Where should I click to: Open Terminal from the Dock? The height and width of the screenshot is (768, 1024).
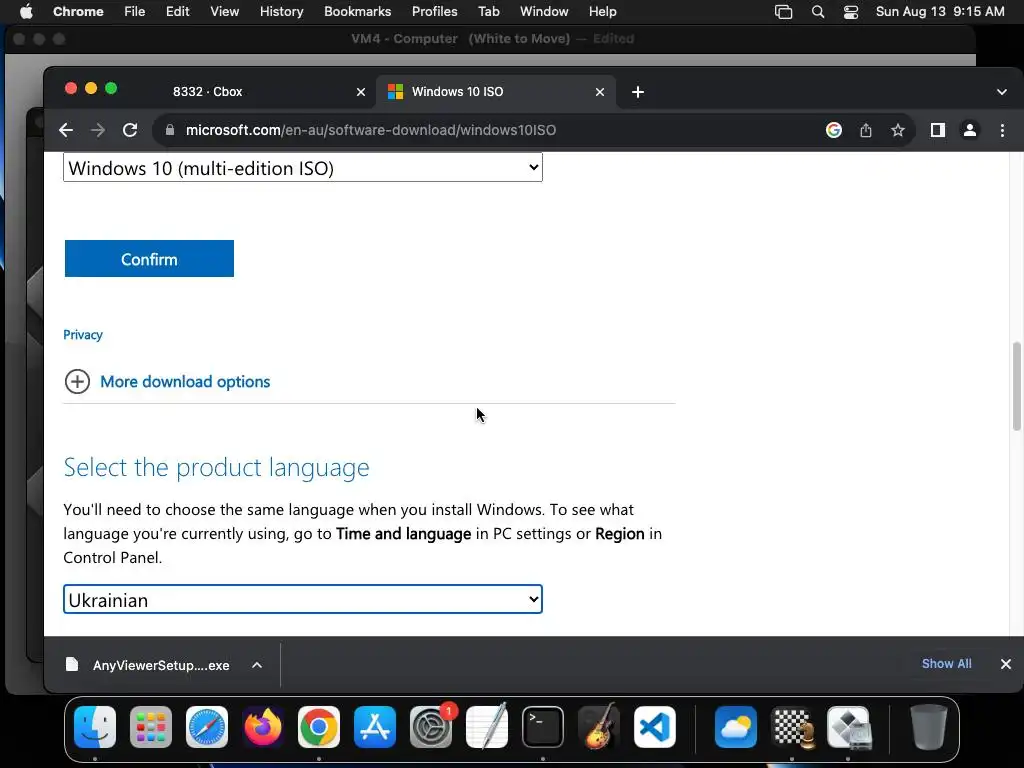(543, 726)
